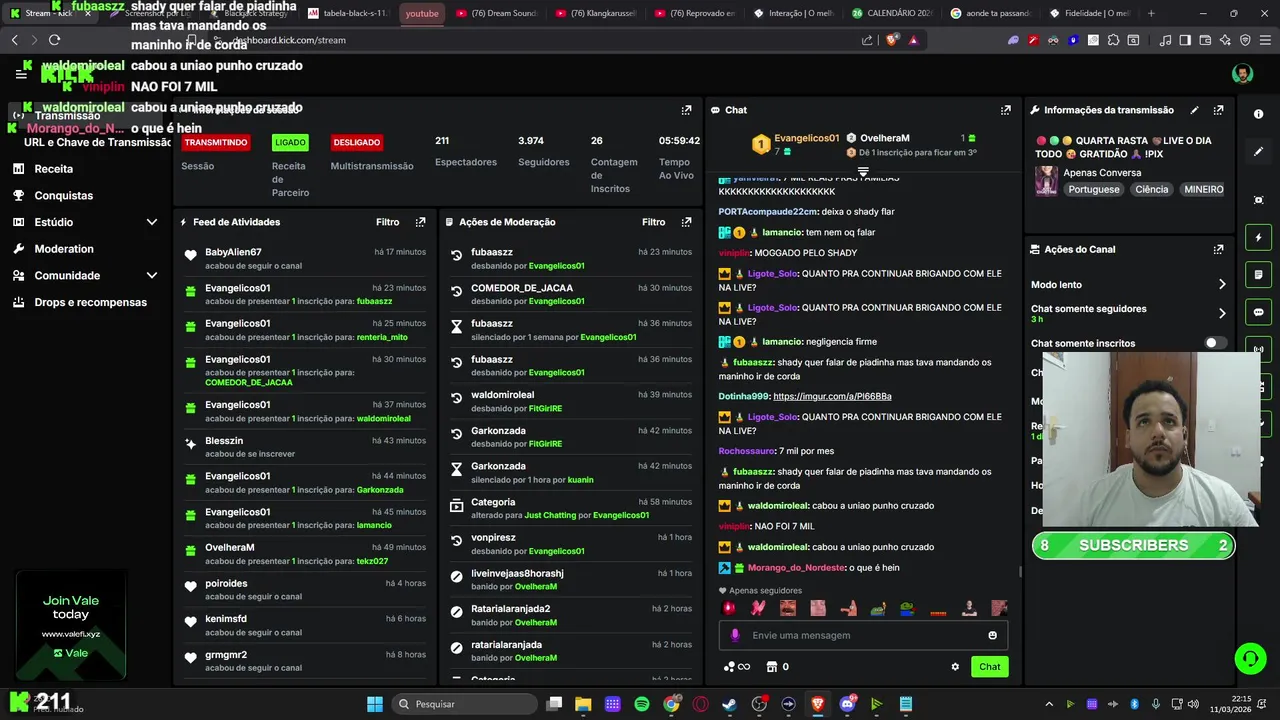
Task: Open Filtro in Ações de Moderação
Action: (653, 222)
